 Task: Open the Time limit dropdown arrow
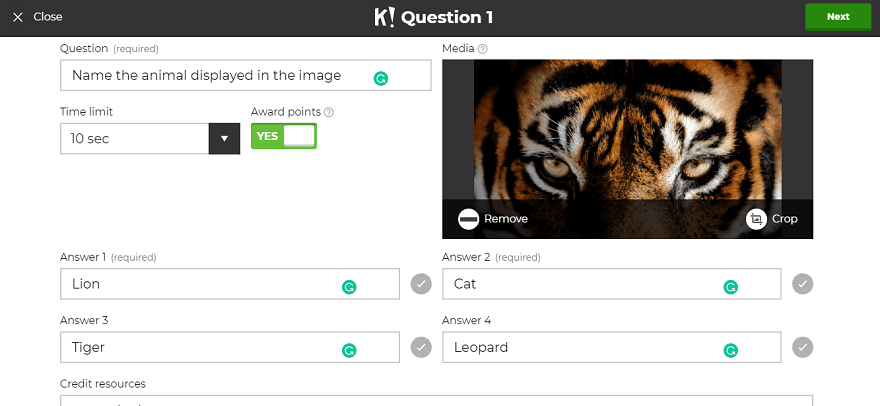coord(224,139)
